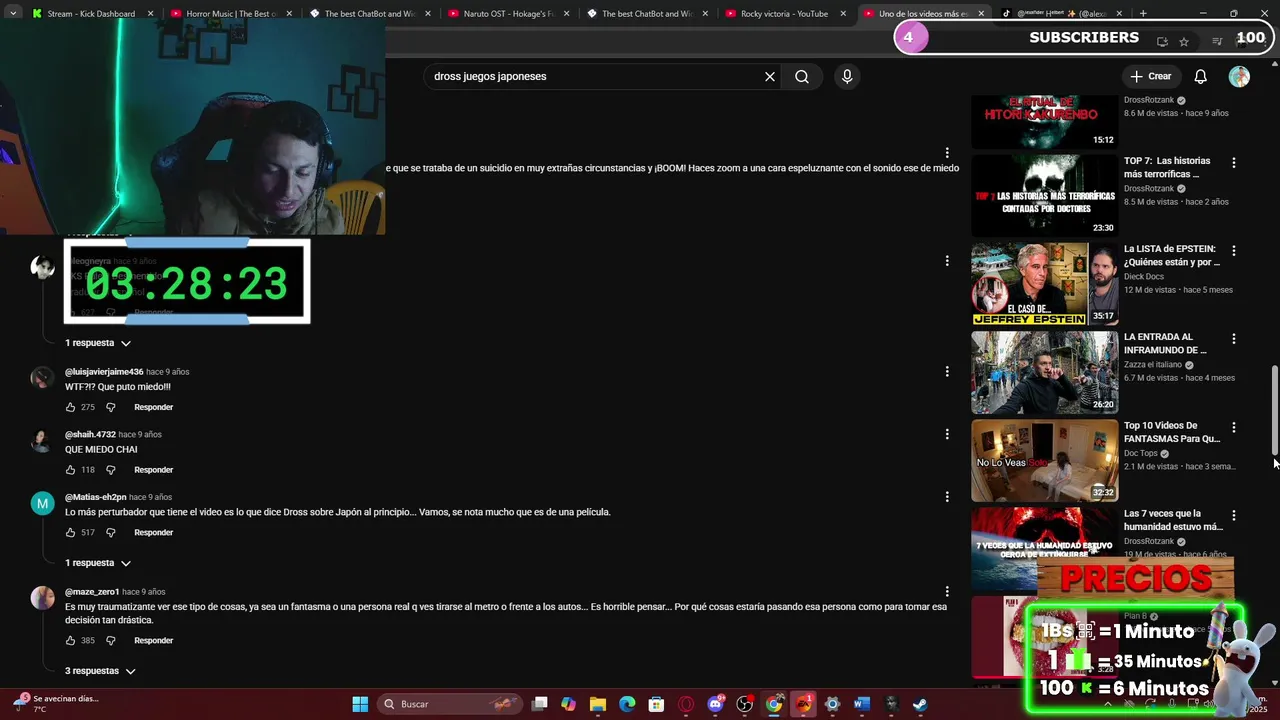Screen dimensions: 1280x720
Task: Like the comment by @shaih.4732
Action: pos(70,470)
